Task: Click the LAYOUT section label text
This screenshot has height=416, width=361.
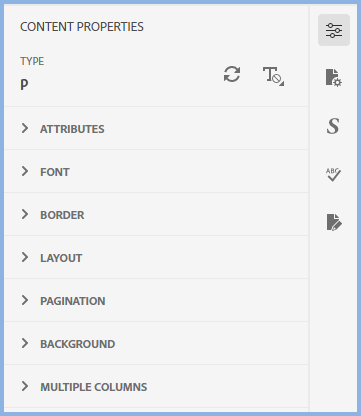Action: 61,258
